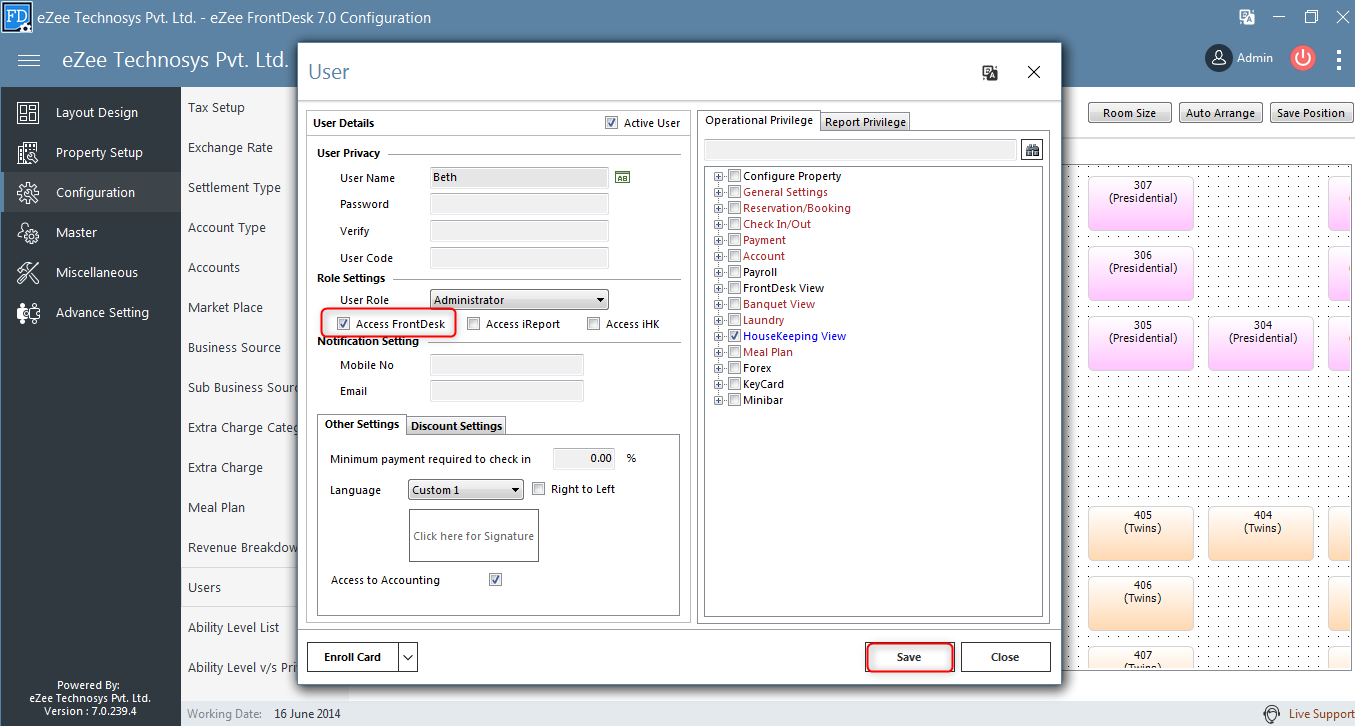Viewport: 1355px width, 726px height.
Task: Click the Property Setup sidebar icon
Action: (x=28, y=153)
